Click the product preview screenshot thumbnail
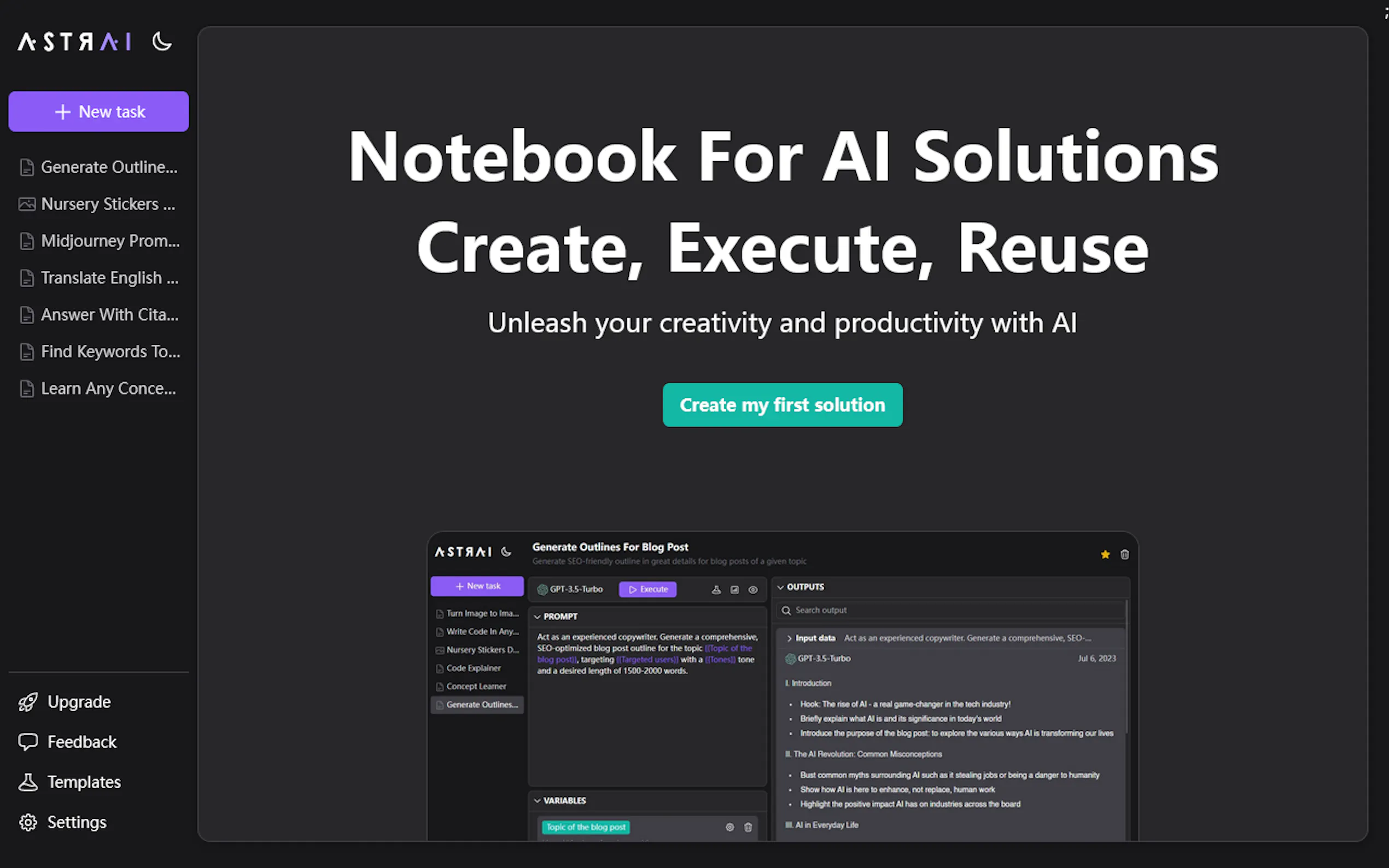This screenshot has height=868, width=1389. pyautogui.click(x=782, y=686)
